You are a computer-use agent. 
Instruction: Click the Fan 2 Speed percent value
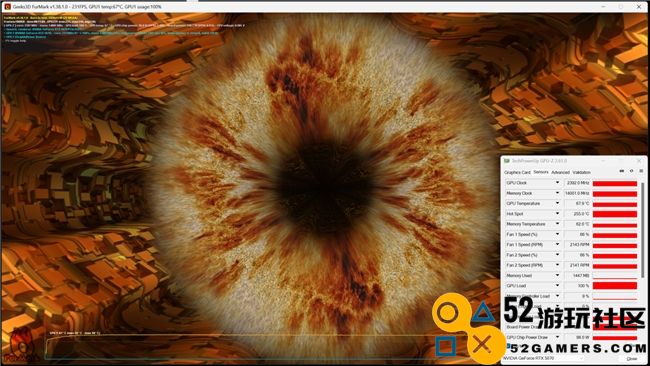pyautogui.click(x=577, y=255)
